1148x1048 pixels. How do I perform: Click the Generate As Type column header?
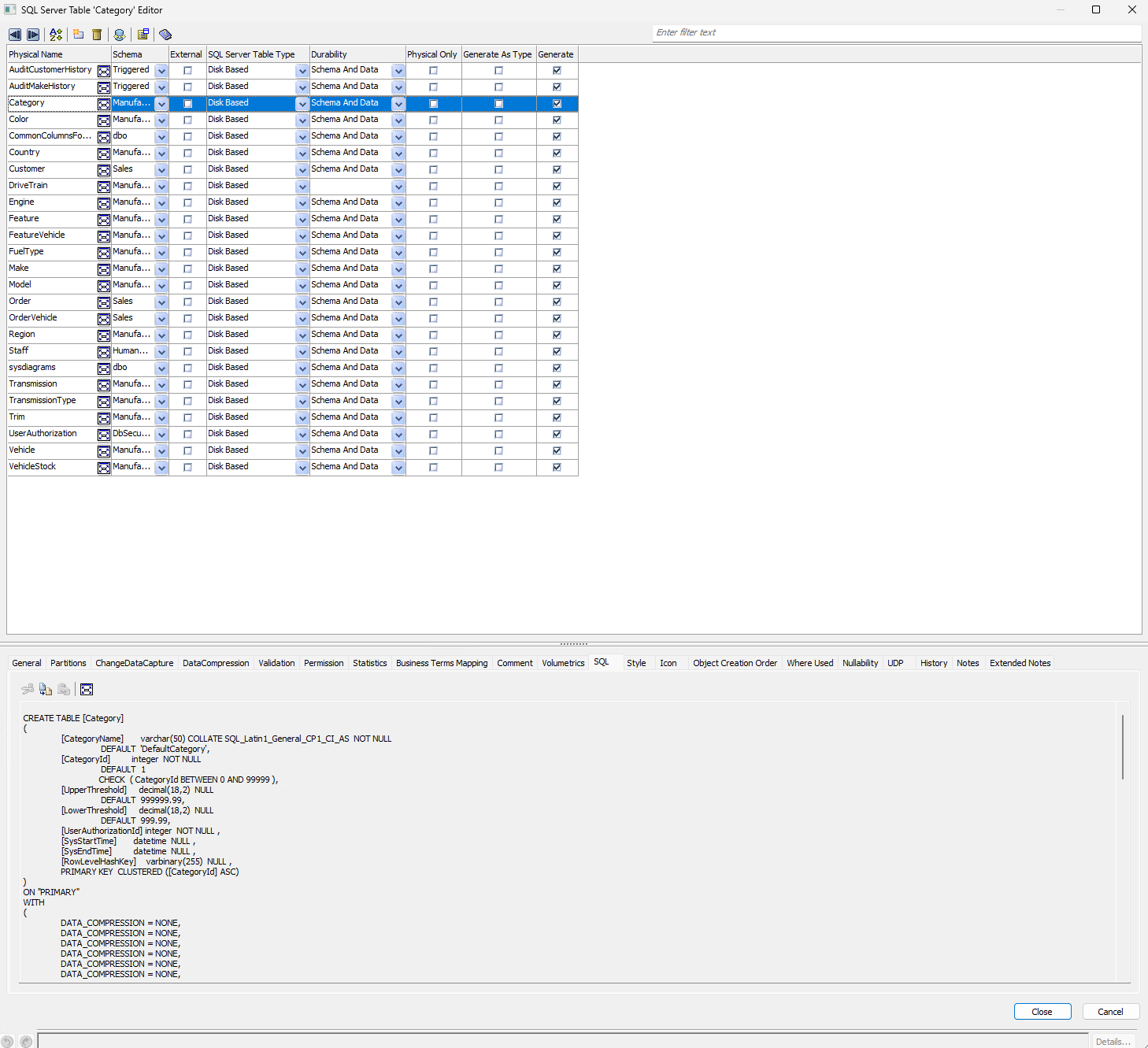pyautogui.click(x=498, y=54)
